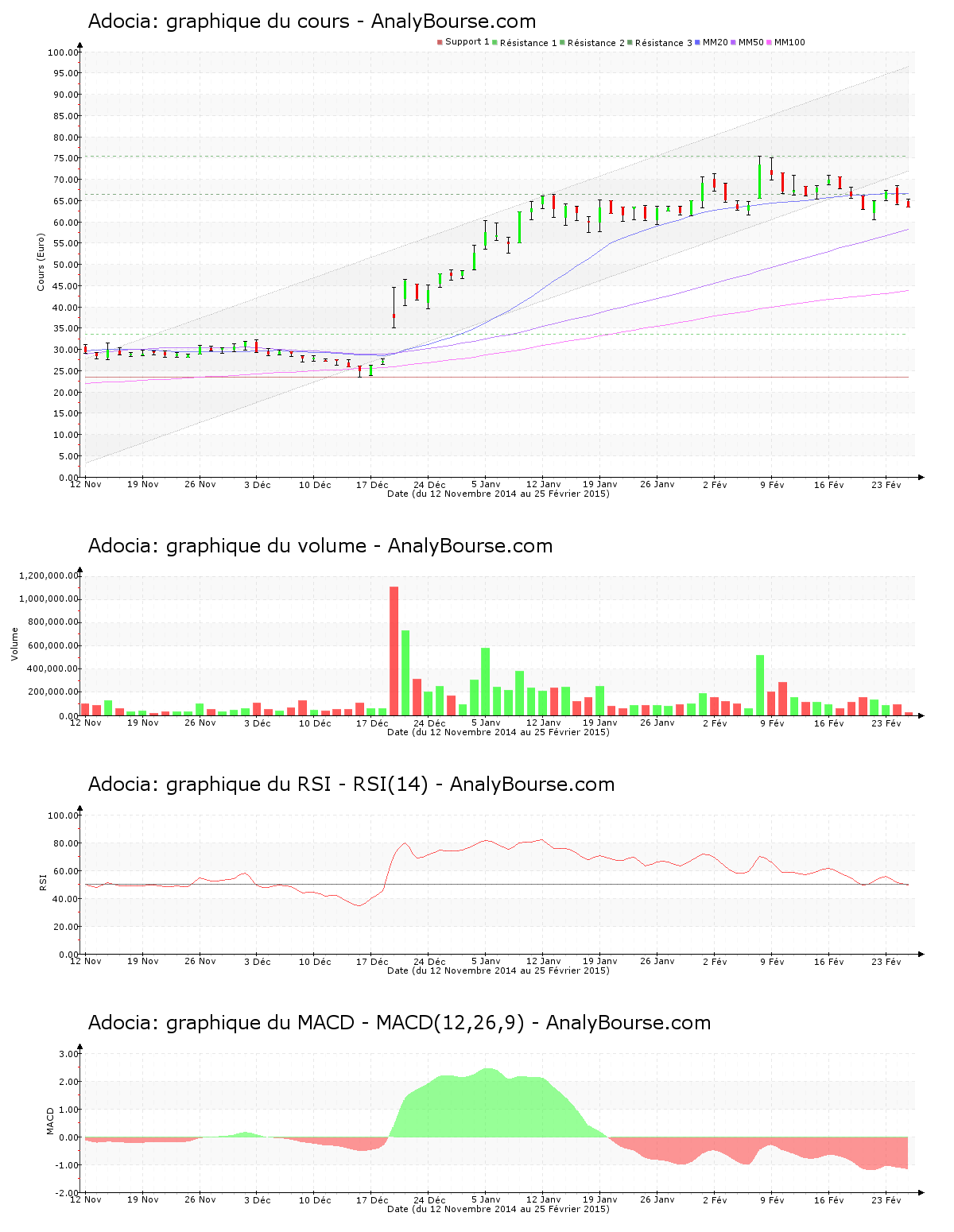Click '17 Déc' date on volume chart axis
Screen dimensions: 954x1232
(x=372, y=723)
